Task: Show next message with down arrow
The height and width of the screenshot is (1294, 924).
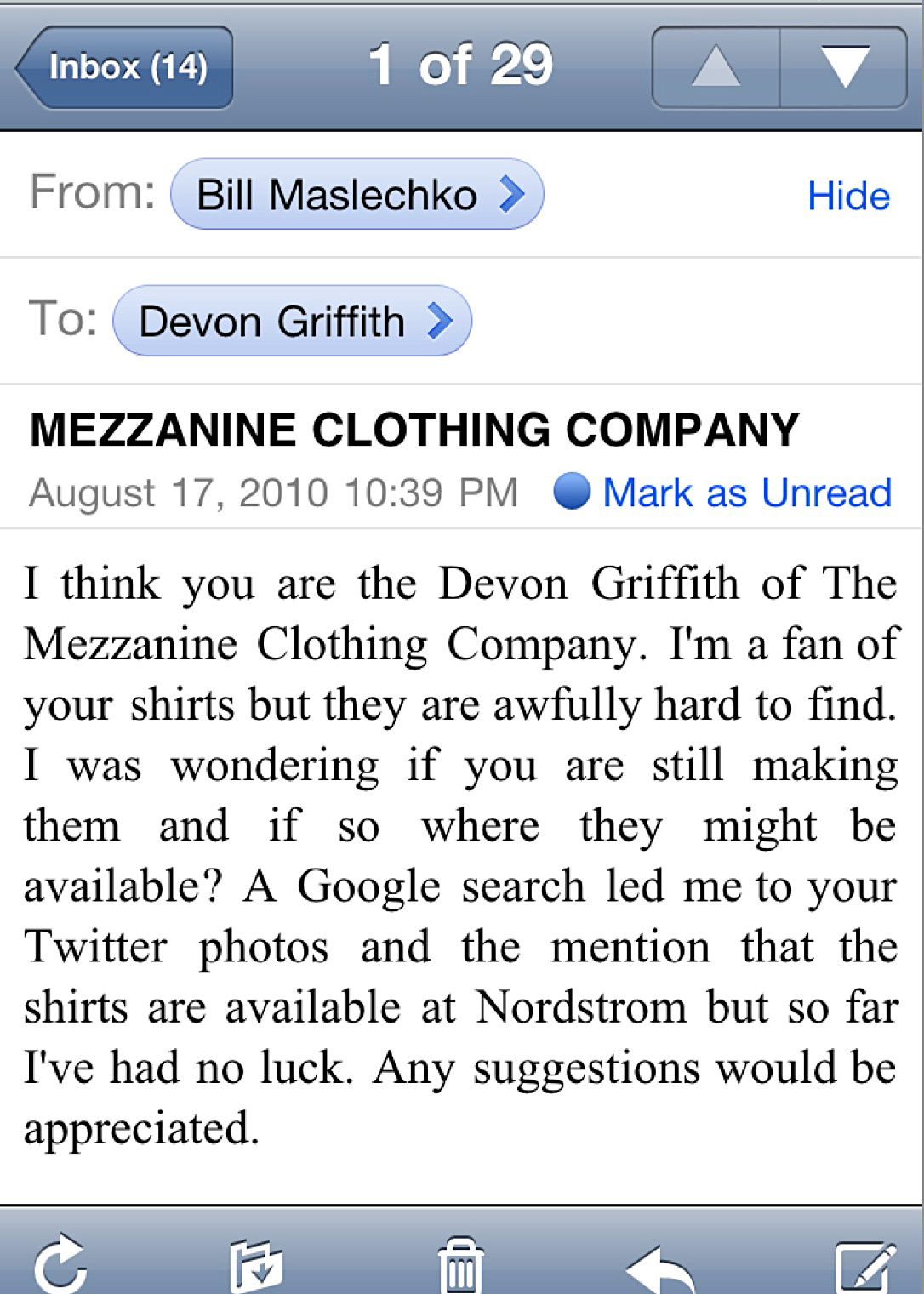Action: 844,67
